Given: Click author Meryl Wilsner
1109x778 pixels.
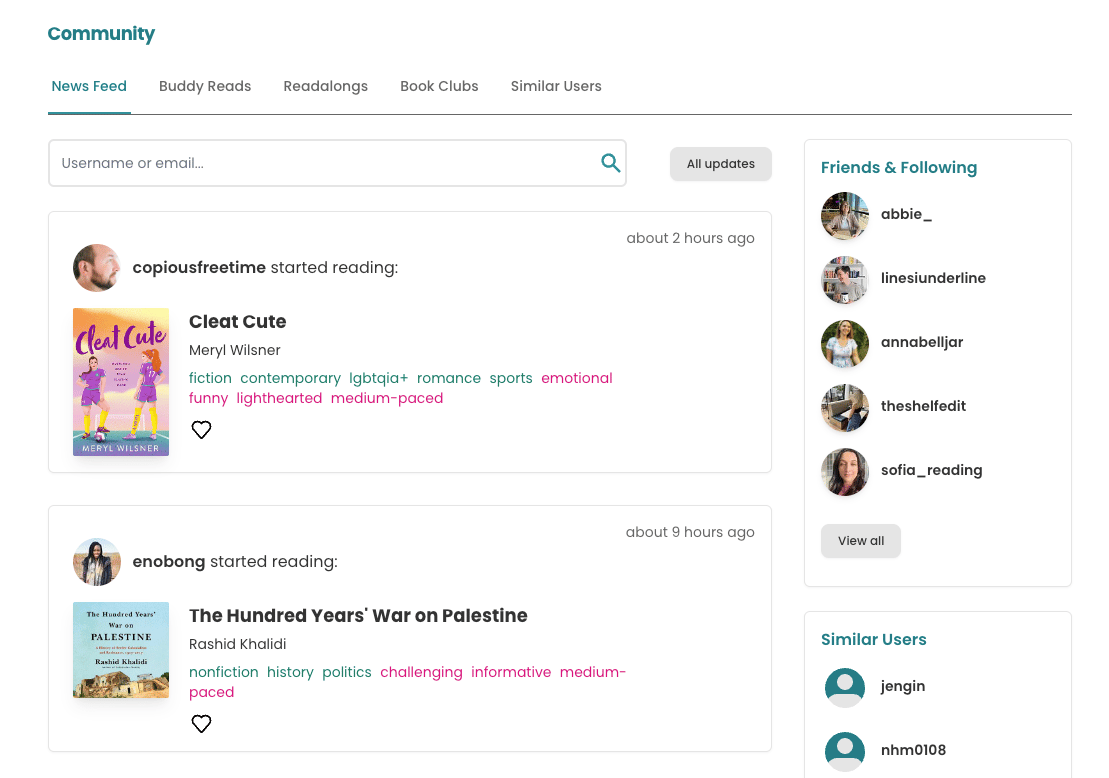Looking at the screenshot, I should [235, 350].
